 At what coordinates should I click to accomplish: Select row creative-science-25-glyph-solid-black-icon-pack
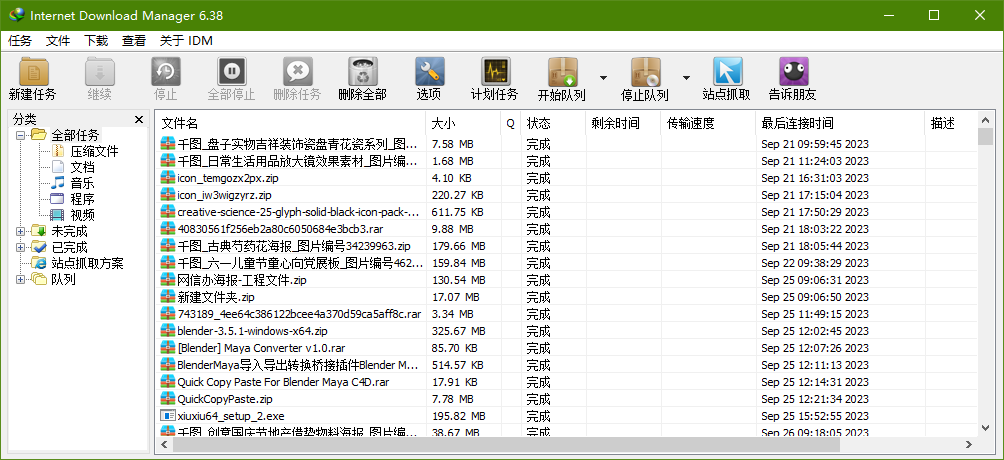point(567,212)
